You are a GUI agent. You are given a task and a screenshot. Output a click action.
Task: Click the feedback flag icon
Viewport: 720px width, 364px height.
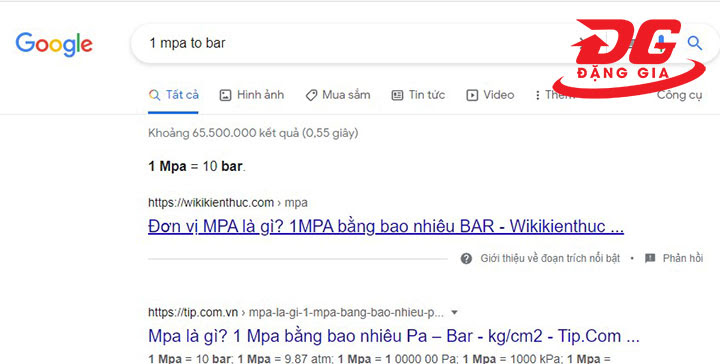650,258
